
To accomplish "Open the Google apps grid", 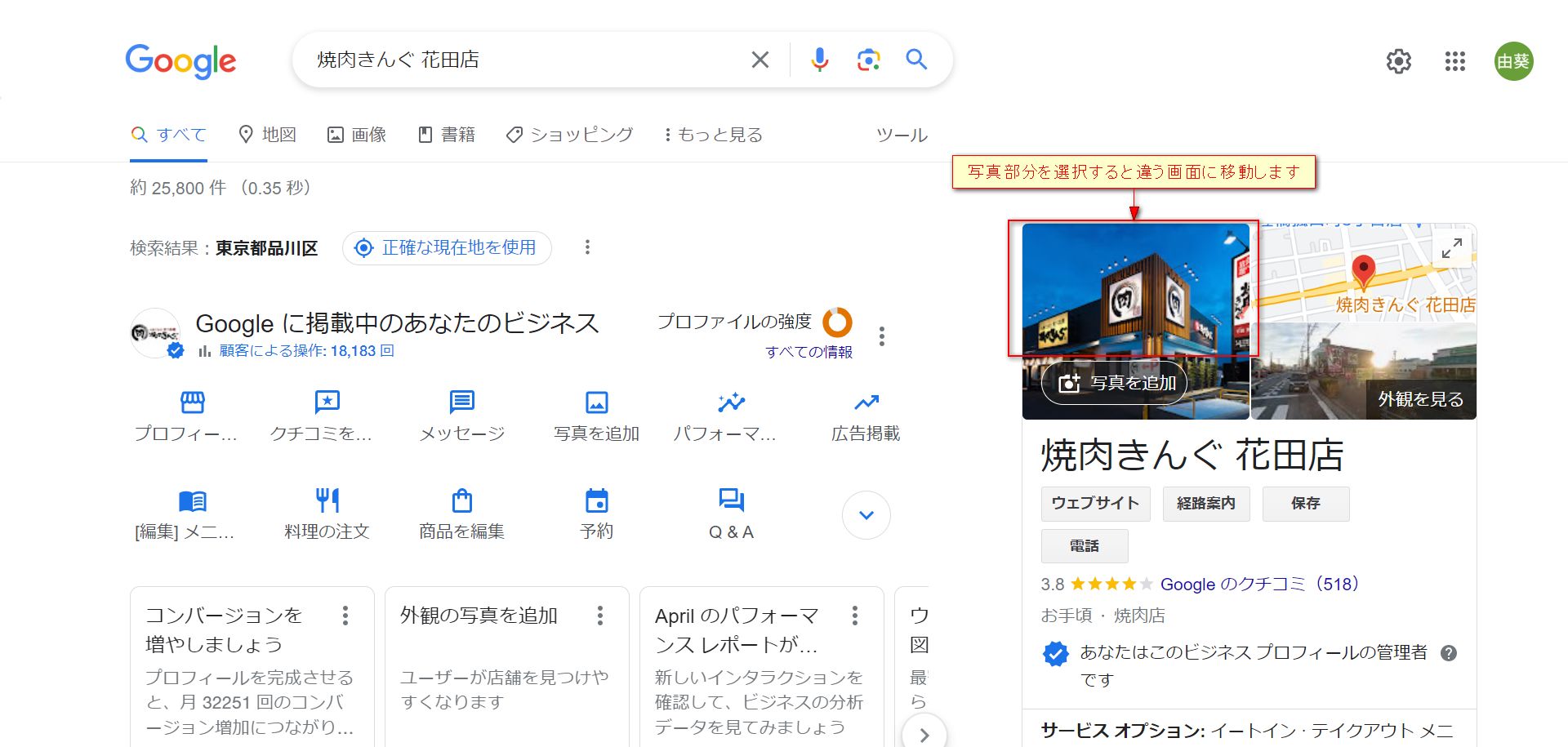I will point(1455,61).
